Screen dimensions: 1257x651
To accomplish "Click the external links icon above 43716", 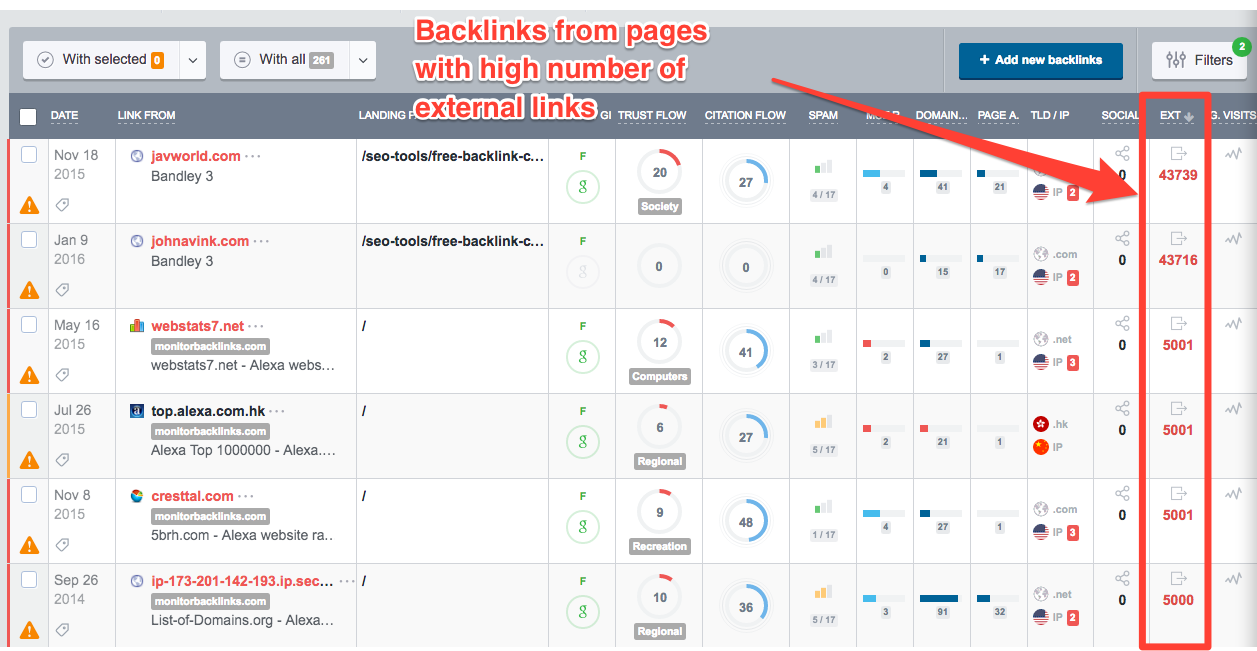I will [x=1178, y=239].
